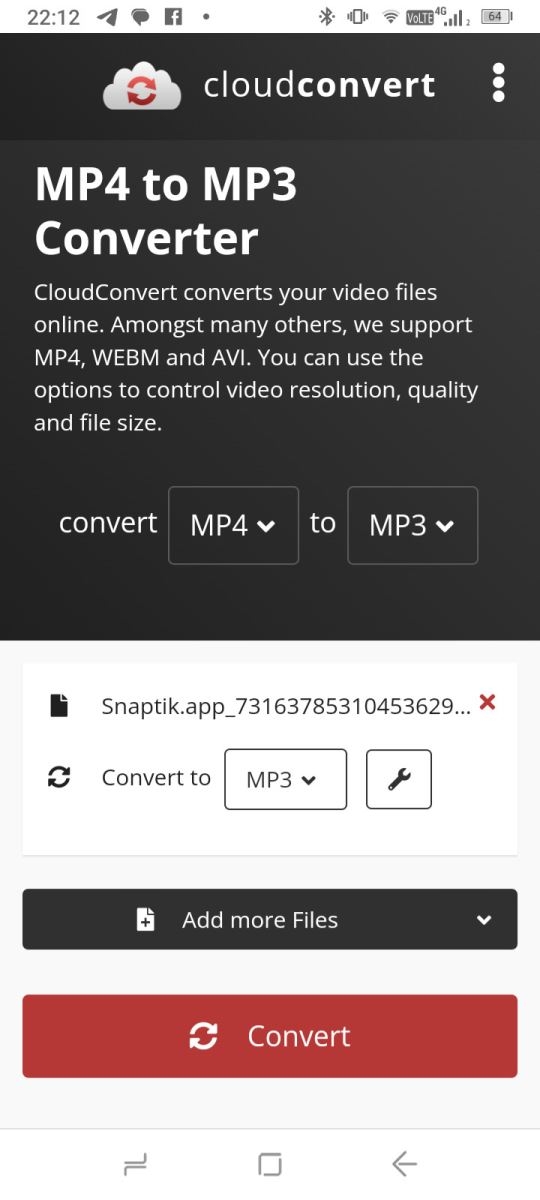Click the circular arrows icon beside Convert to
540x1200 pixels.
coord(60,778)
